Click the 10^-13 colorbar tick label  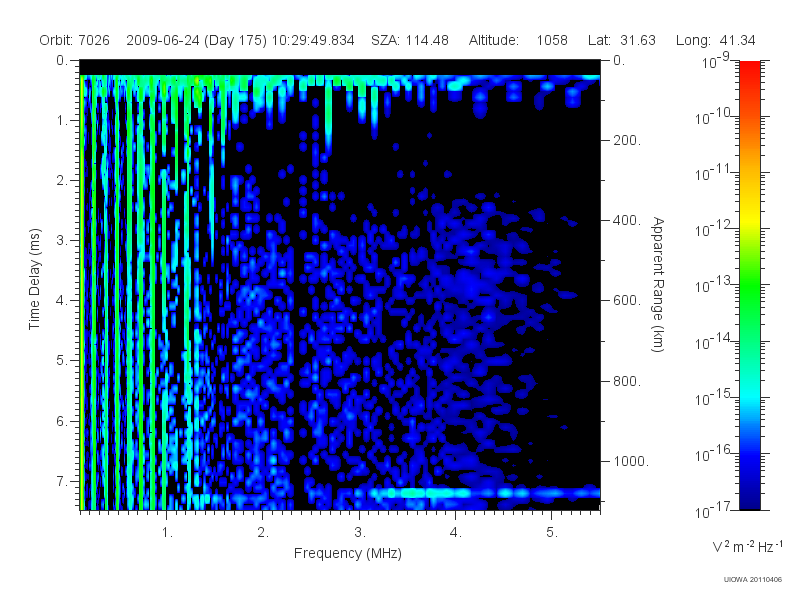coord(713,285)
